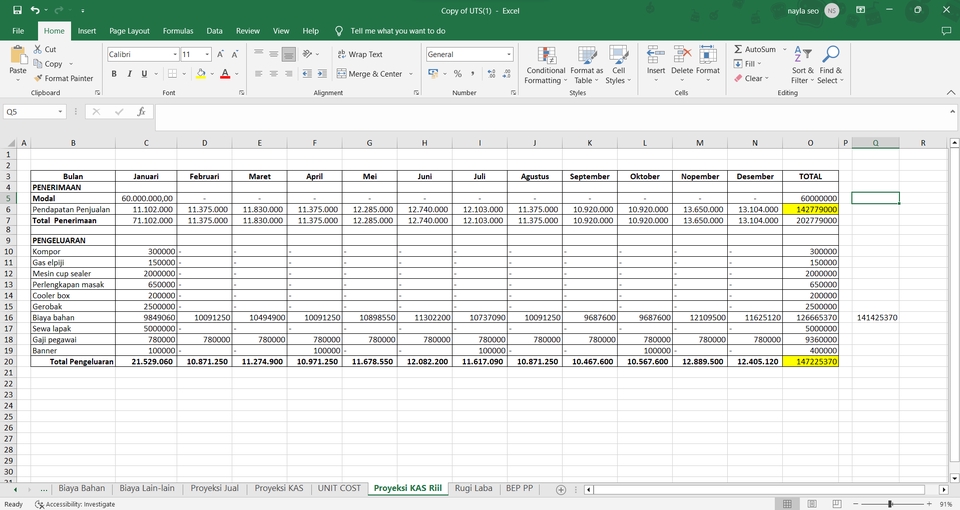Open Sort & Filter menu
This screenshot has height=510, width=960.
802,65
